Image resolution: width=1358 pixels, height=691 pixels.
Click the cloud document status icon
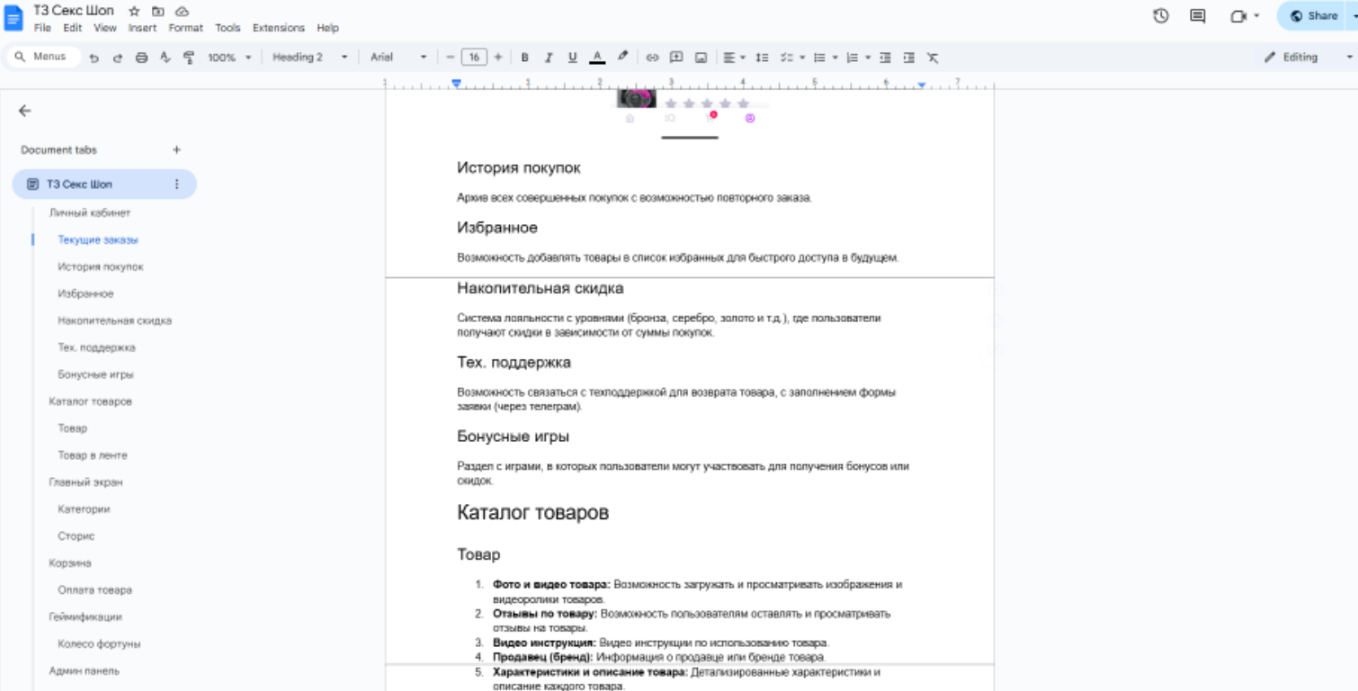click(182, 11)
